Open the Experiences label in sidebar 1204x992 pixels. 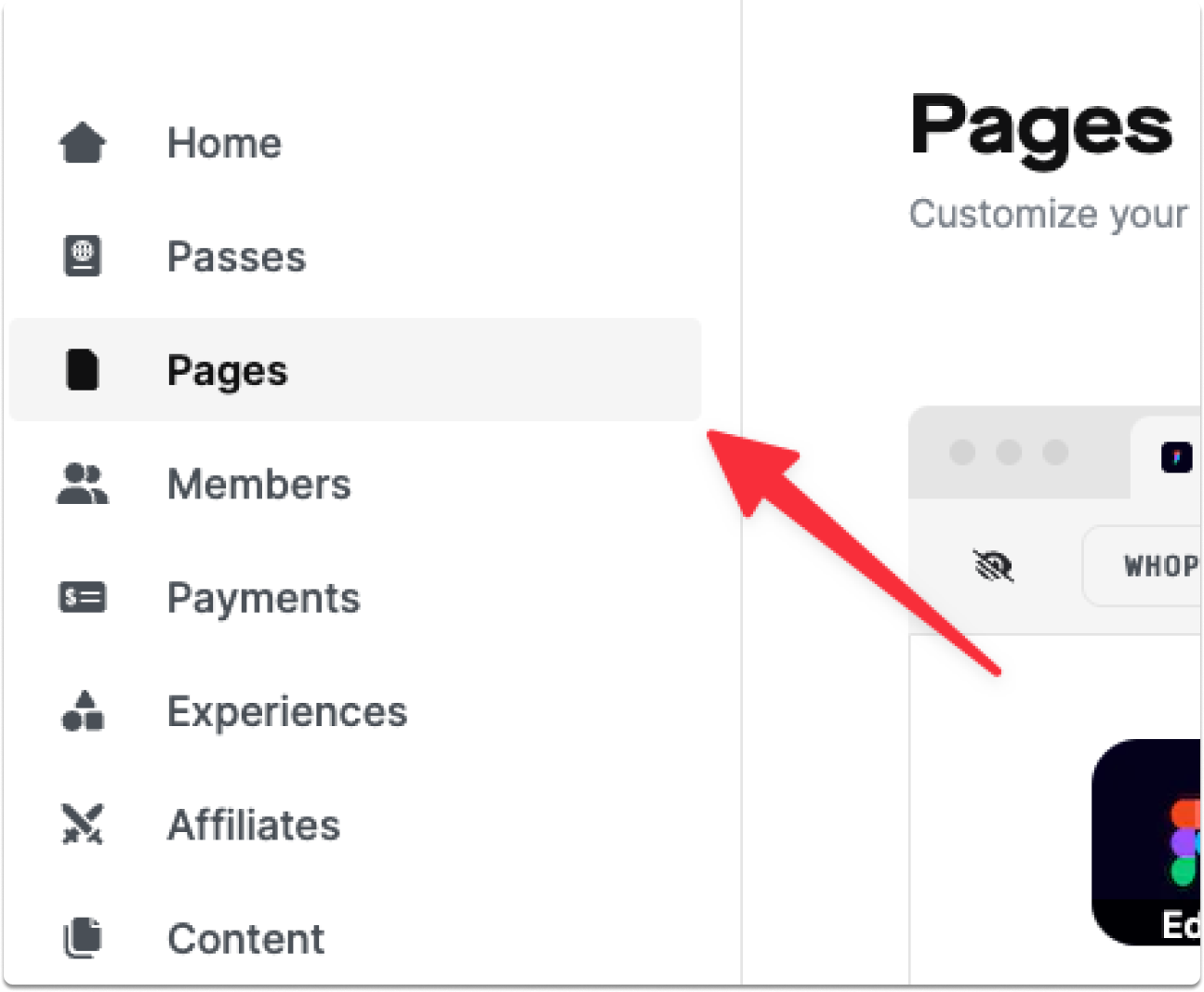pos(287,712)
